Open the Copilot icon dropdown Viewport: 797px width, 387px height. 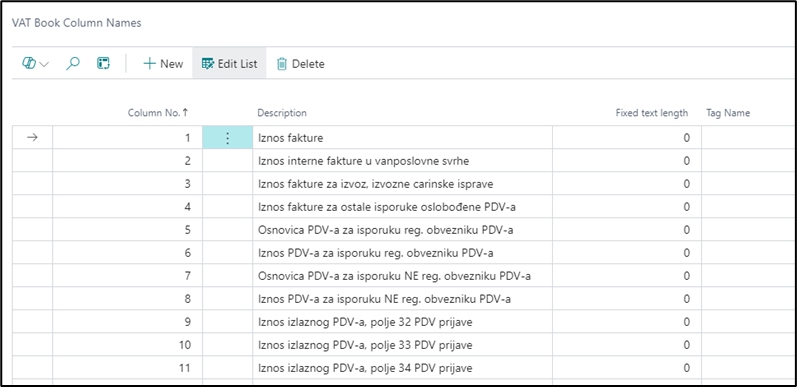[x=36, y=64]
